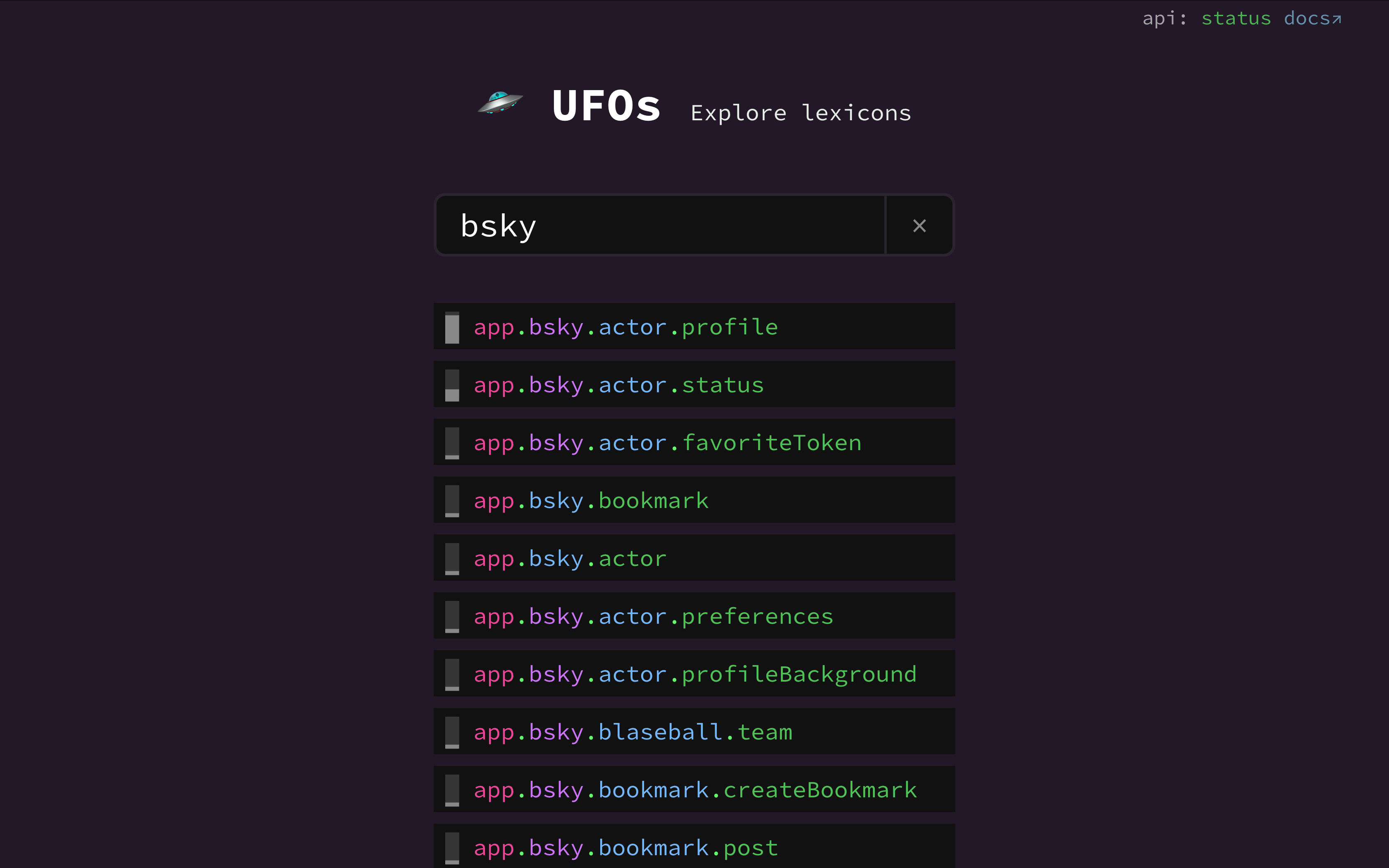The image size is (1389, 868).
Task: Open the api status link
Action: pyautogui.click(x=1236, y=19)
